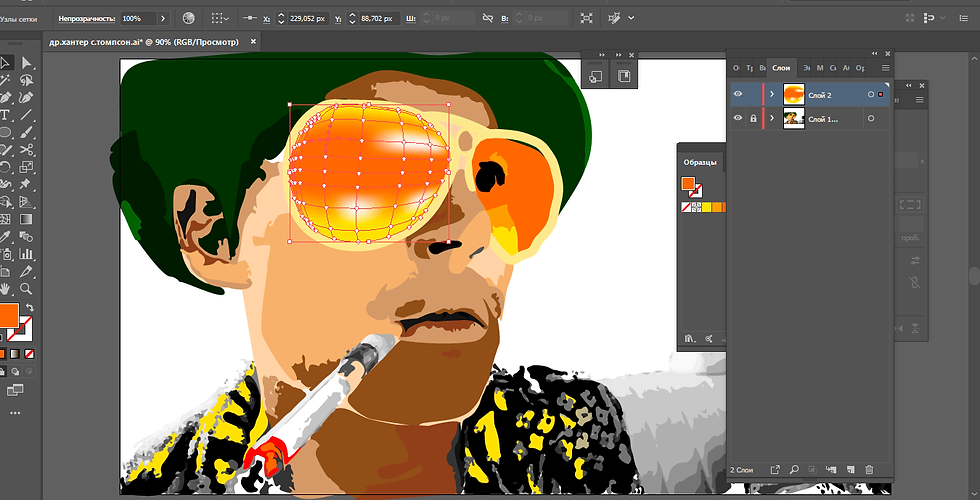Select the Scale tool
The width and height of the screenshot is (980, 500).
pos(26,167)
